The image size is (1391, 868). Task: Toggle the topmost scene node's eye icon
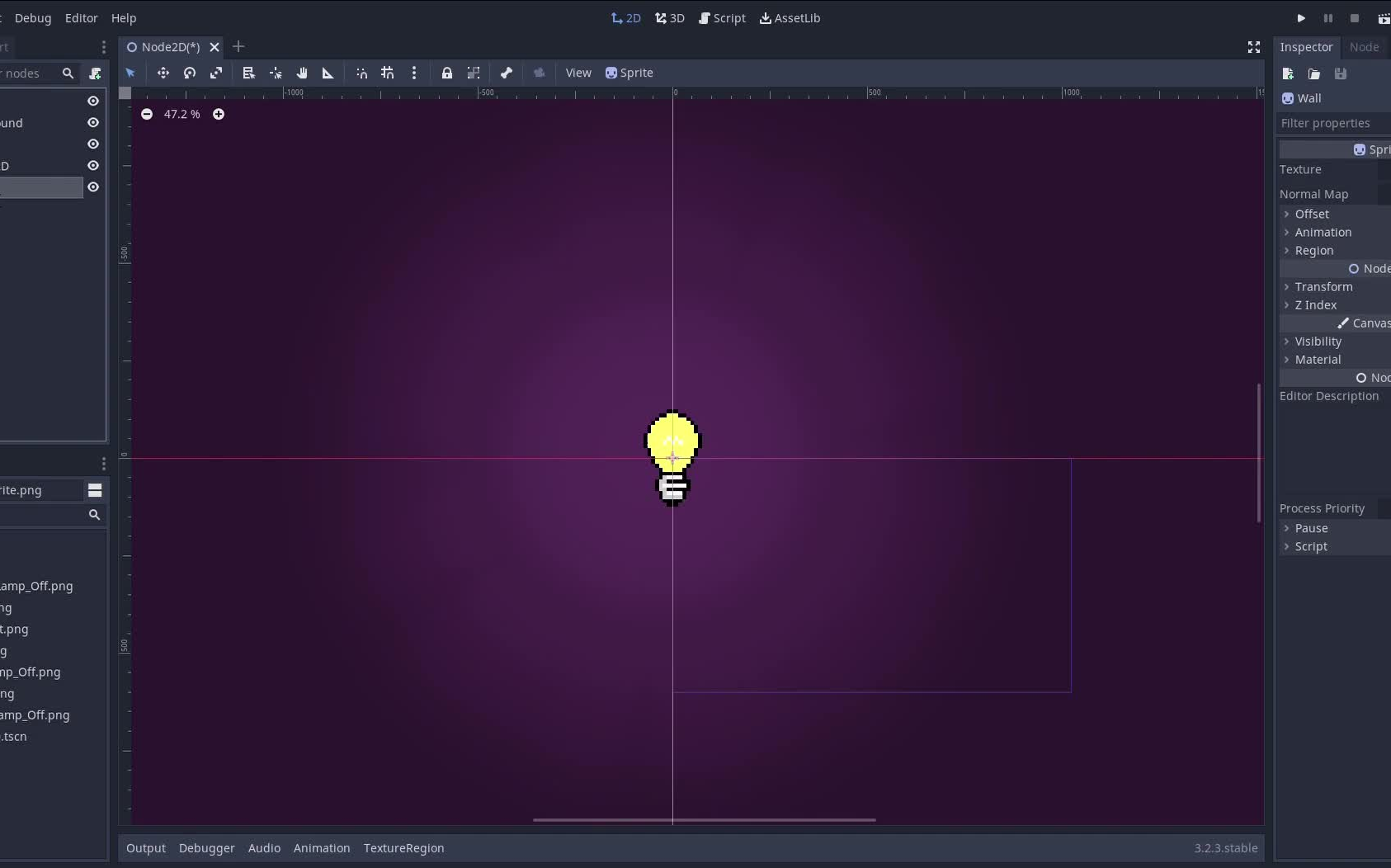coord(93,101)
